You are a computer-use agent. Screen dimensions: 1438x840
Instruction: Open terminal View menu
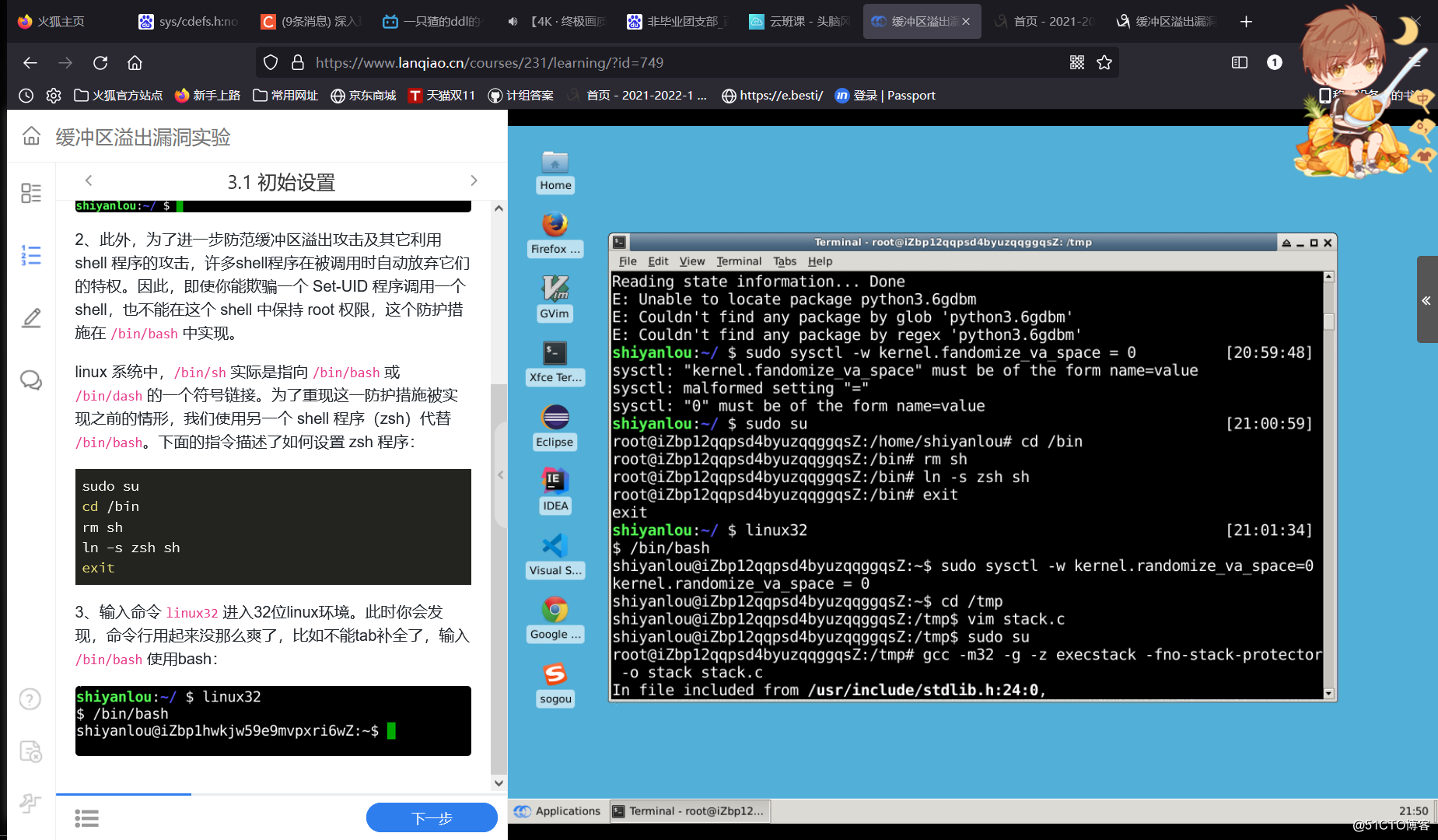(692, 261)
